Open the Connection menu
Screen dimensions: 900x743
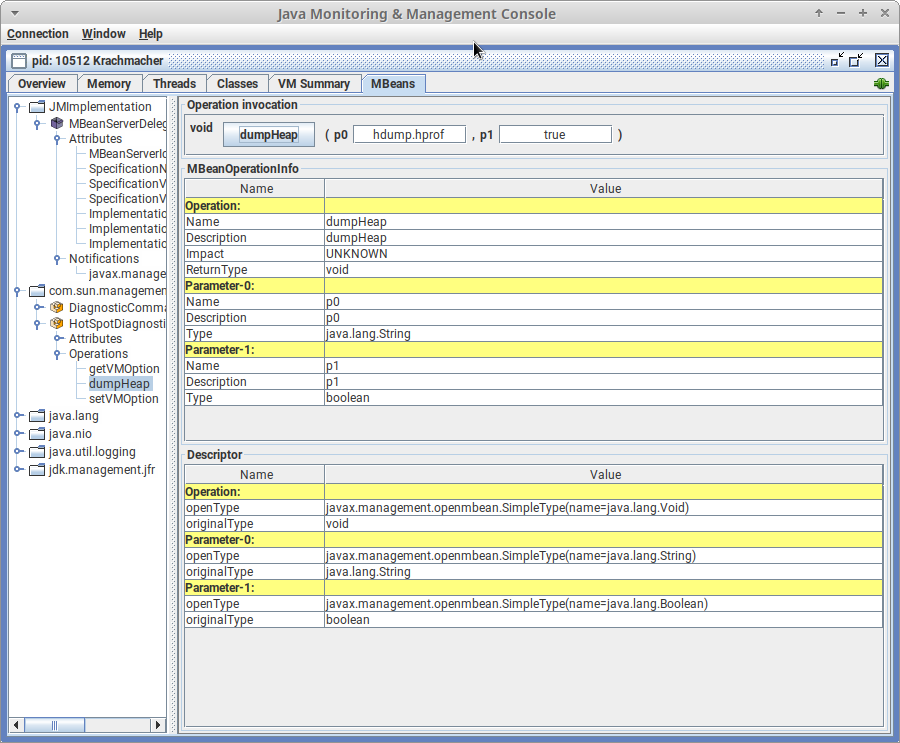click(38, 34)
